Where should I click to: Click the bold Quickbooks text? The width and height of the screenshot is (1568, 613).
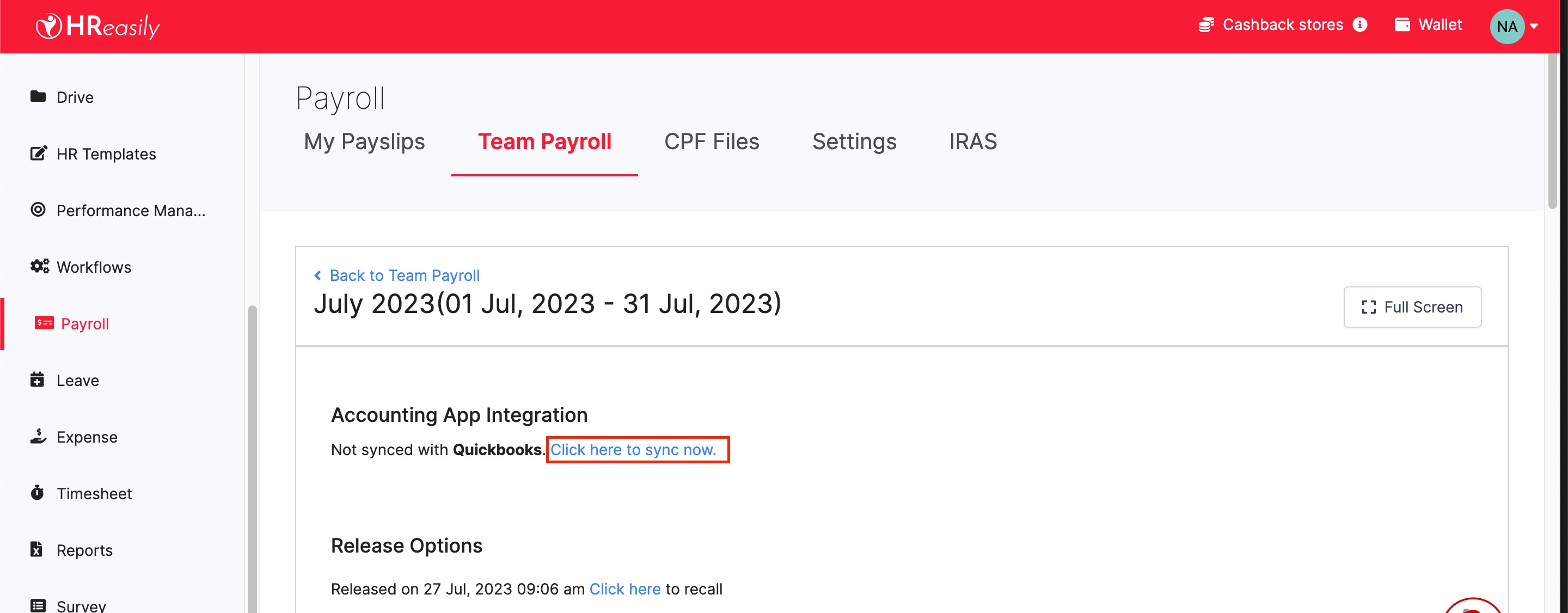pos(497,449)
